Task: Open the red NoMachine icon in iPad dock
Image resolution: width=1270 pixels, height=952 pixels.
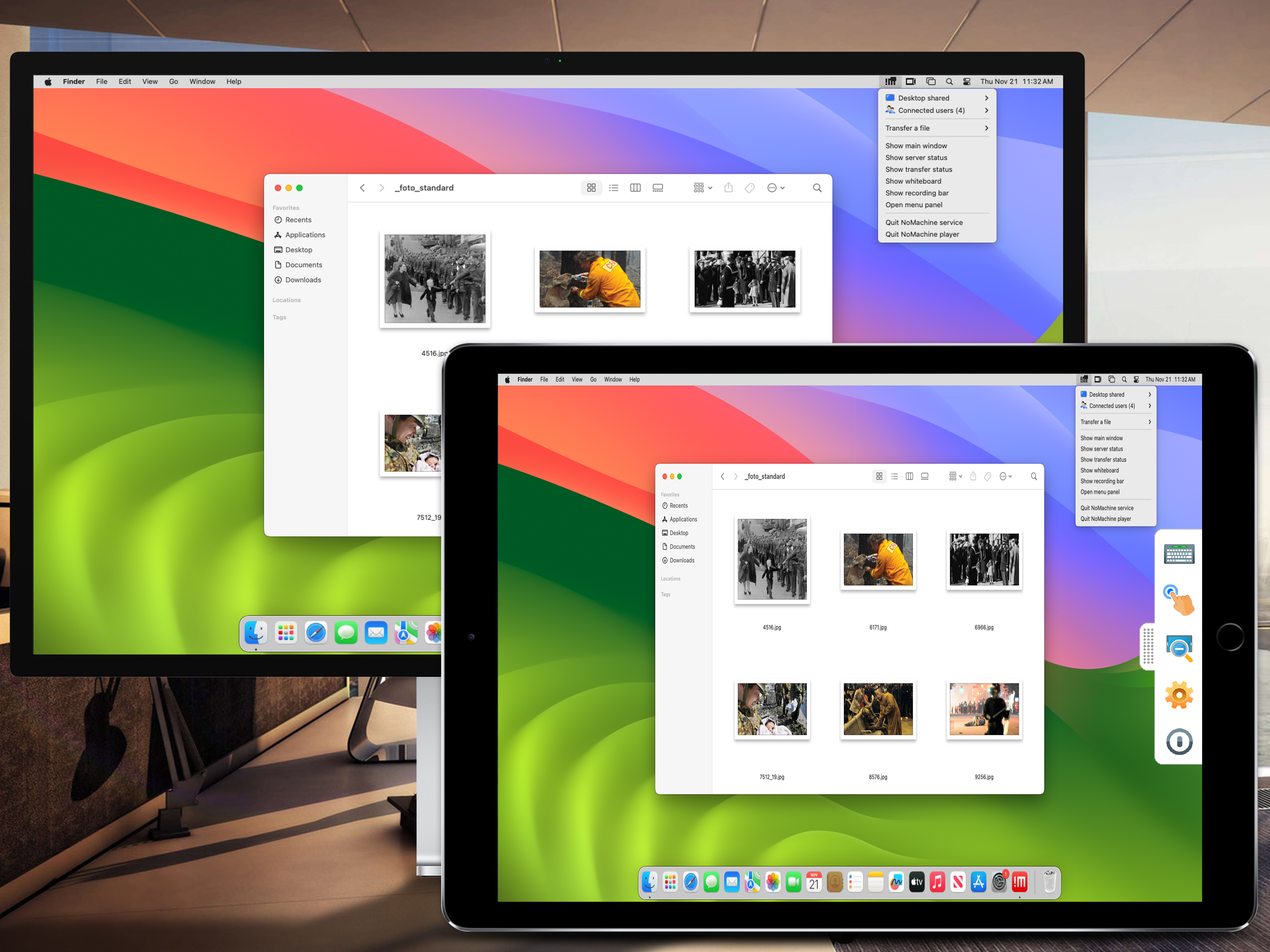Action: 1020,882
